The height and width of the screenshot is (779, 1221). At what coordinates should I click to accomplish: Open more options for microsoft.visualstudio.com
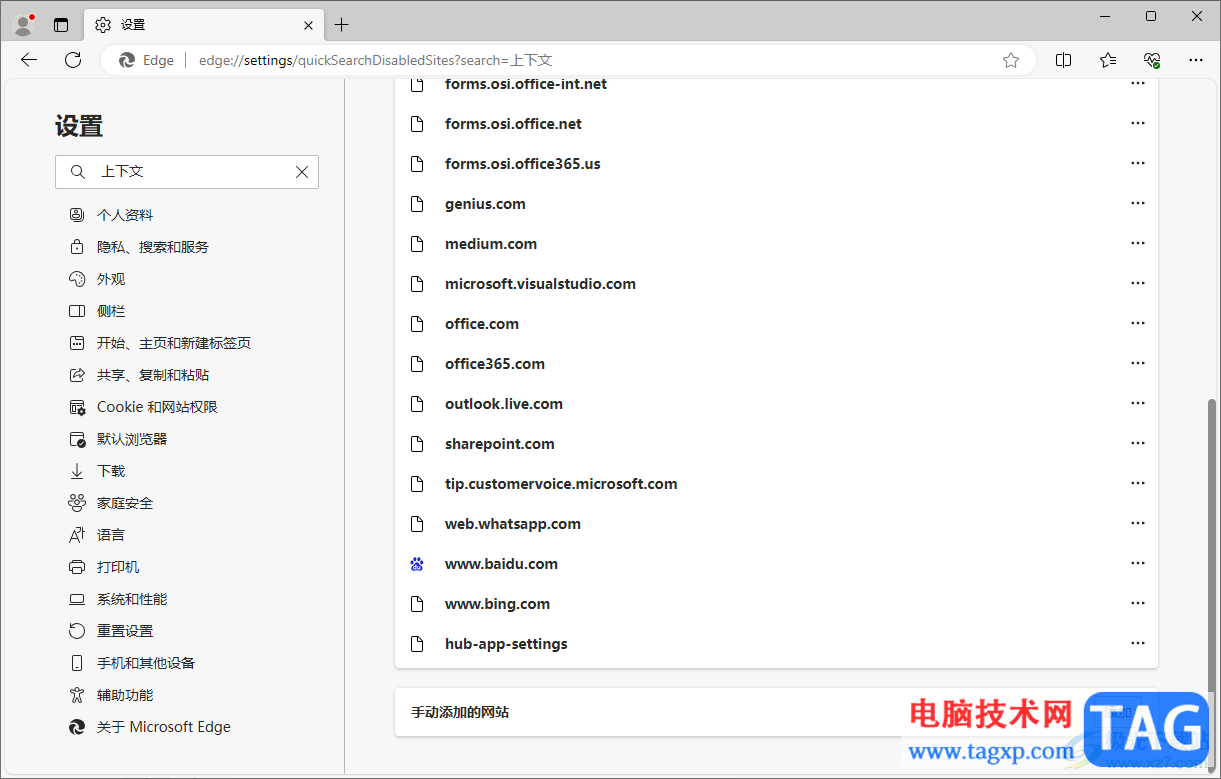(x=1137, y=283)
